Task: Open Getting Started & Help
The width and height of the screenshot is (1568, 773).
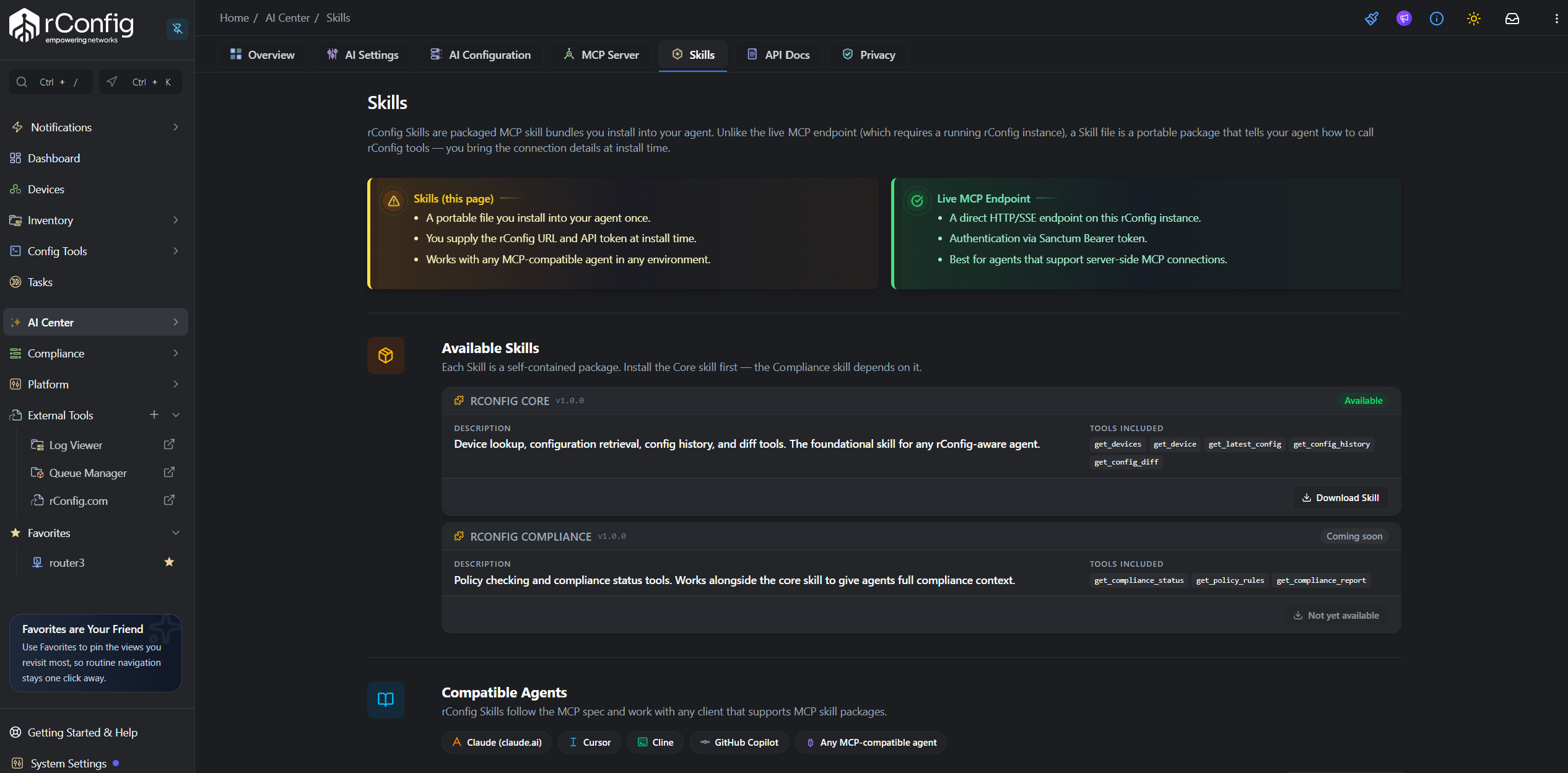Action: [82, 732]
